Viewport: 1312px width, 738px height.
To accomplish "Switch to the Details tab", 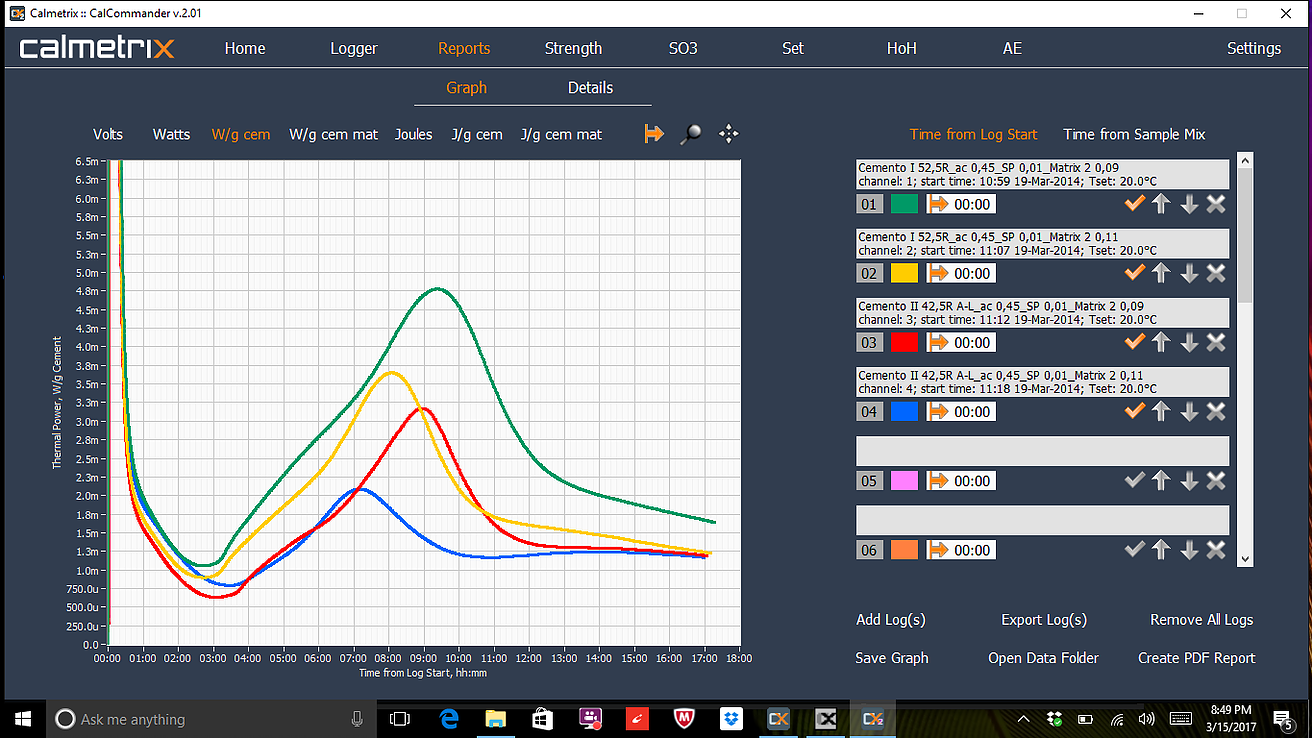I will click(590, 88).
